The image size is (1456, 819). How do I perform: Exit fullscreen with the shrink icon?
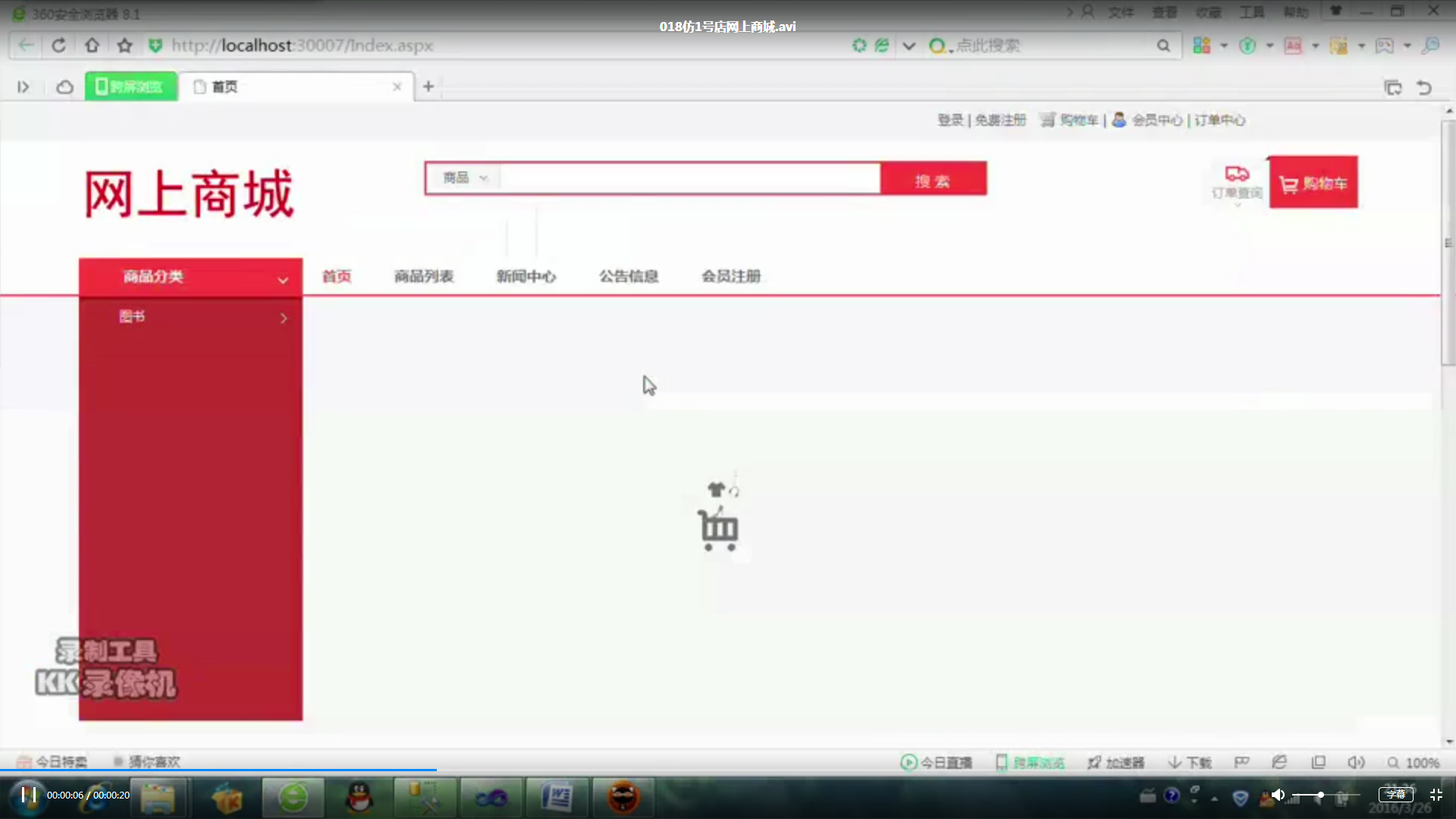click(1436, 795)
